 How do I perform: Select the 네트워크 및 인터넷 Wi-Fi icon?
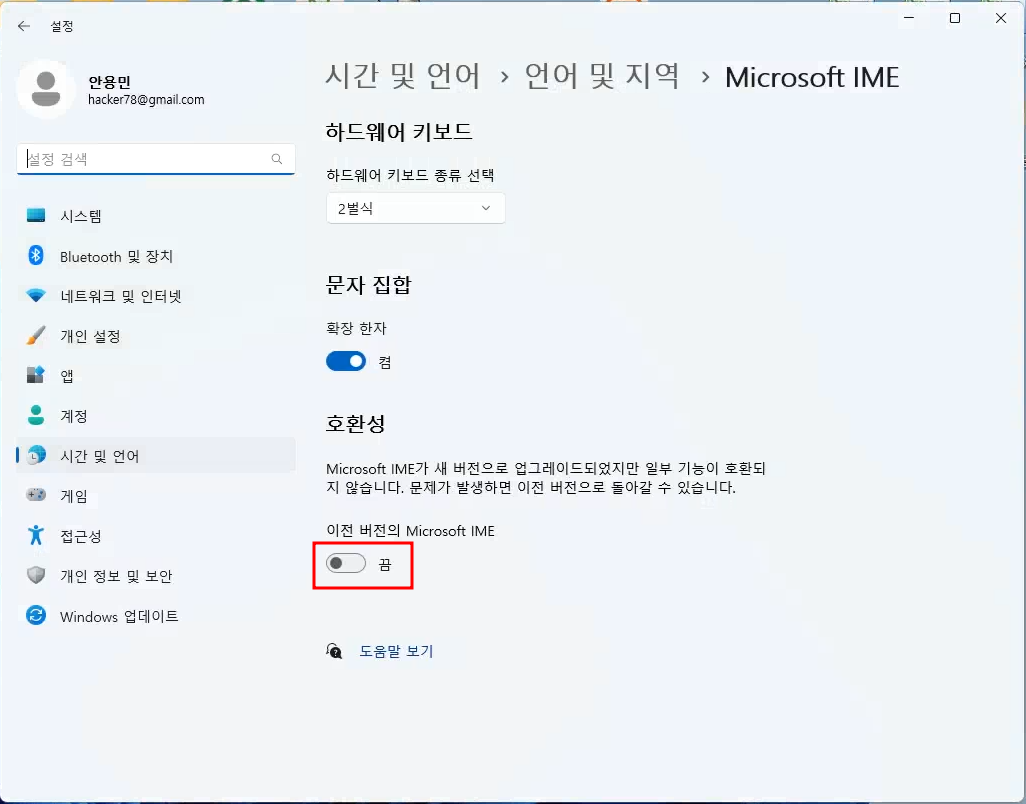coord(36,296)
